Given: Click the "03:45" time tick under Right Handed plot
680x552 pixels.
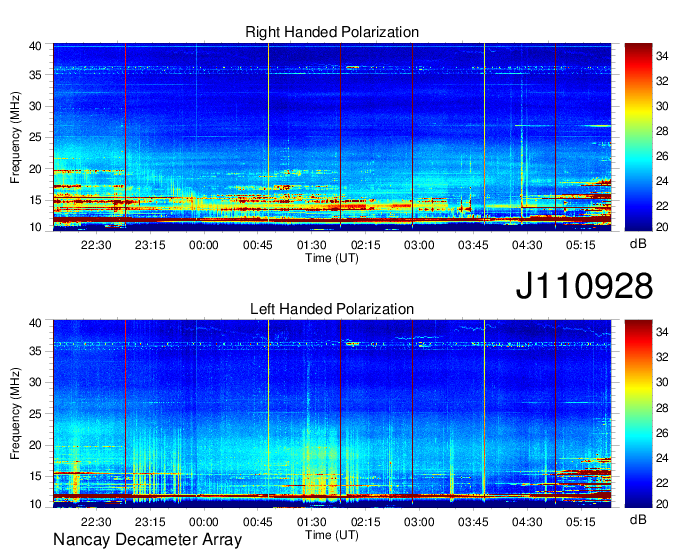Looking at the screenshot, I should (x=473, y=245).
